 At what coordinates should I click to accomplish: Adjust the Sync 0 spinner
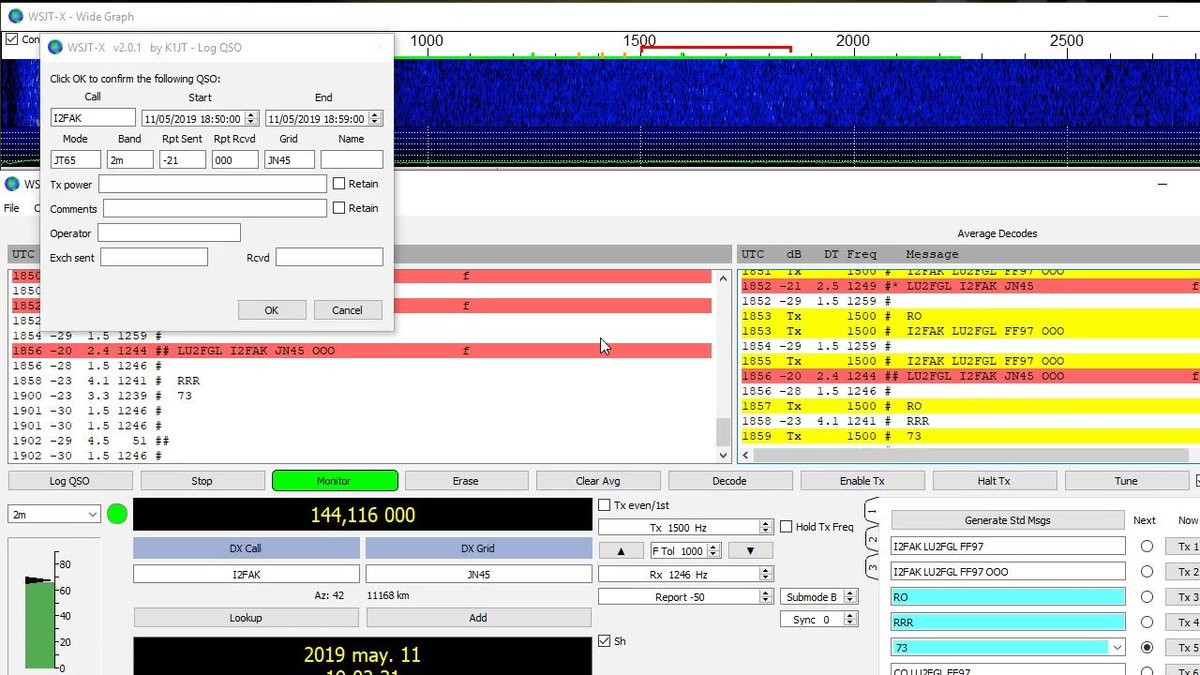(851, 620)
